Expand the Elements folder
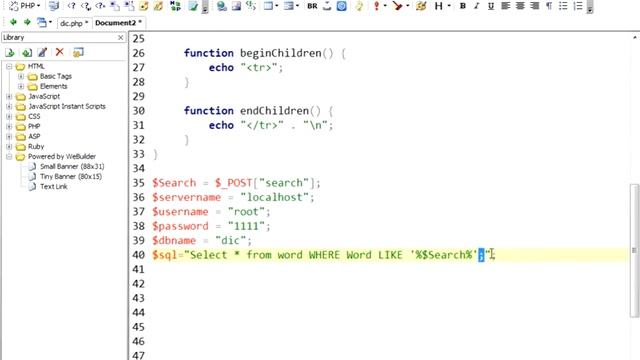 (21, 86)
